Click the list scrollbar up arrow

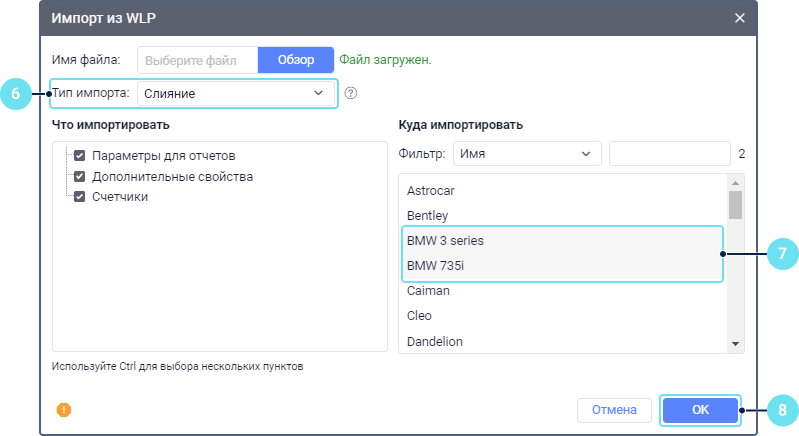[736, 183]
